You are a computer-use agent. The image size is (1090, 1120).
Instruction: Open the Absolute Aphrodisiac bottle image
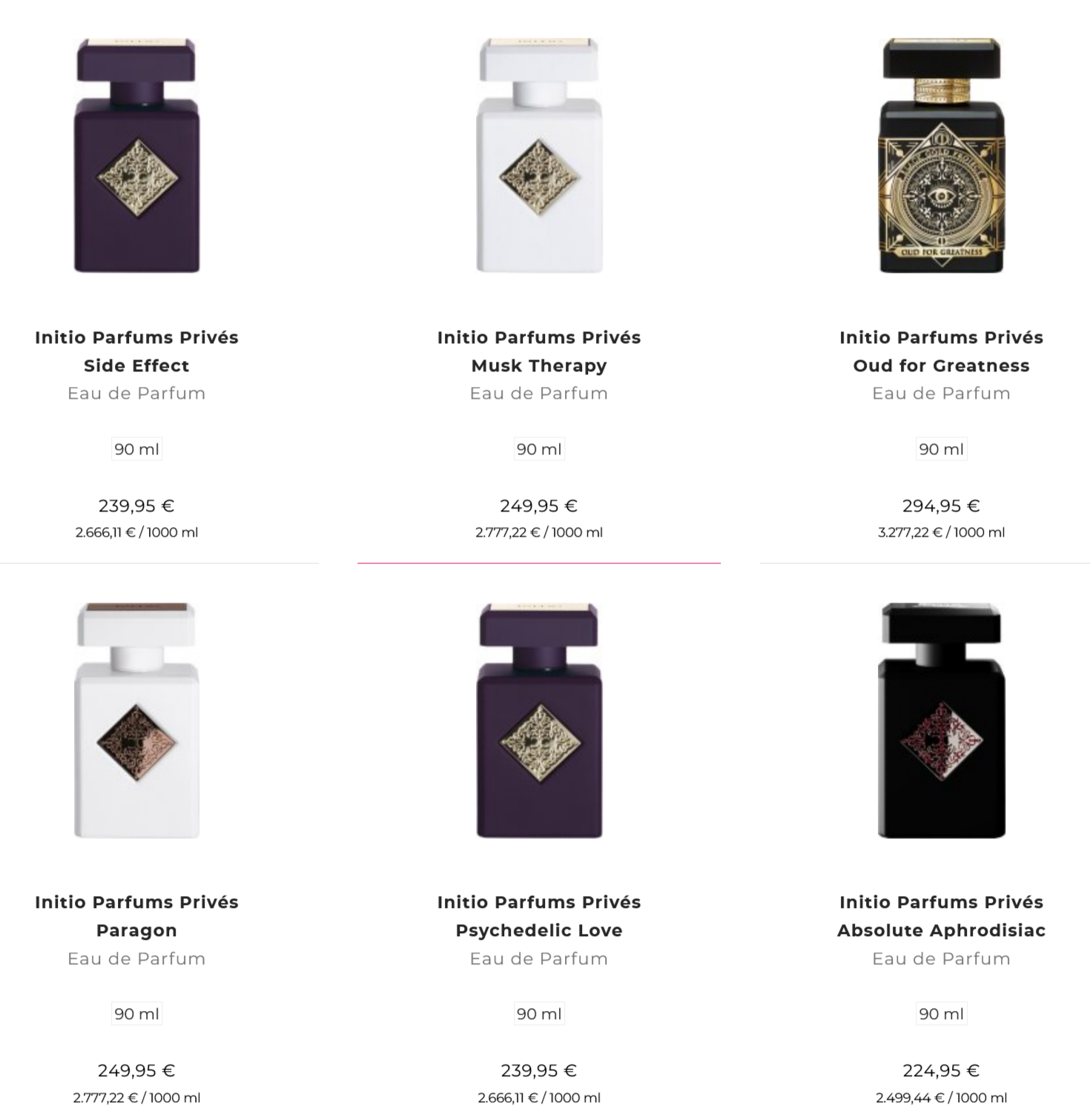click(x=941, y=720)
